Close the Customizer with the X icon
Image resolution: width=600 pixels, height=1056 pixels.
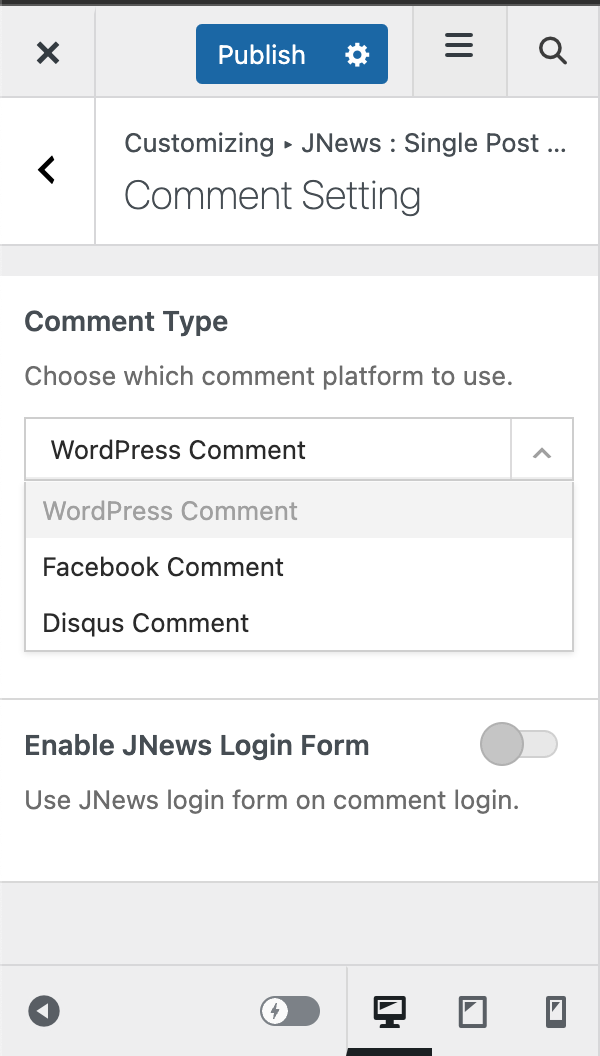point(47,53)
